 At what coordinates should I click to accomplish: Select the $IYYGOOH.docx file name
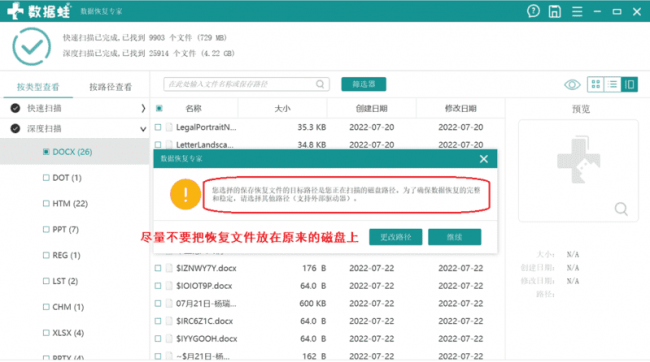tap(206, 339)
